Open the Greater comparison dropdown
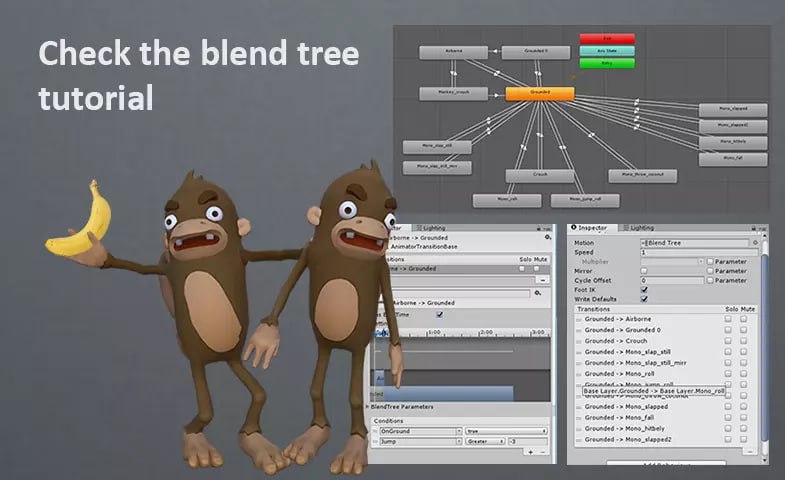 [x=487, y=441]
